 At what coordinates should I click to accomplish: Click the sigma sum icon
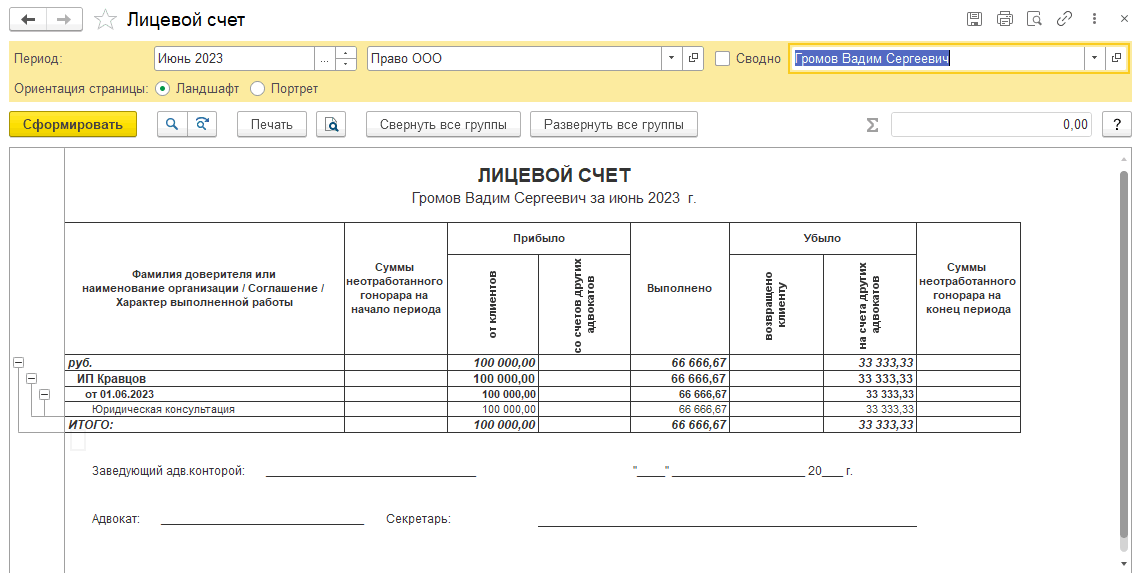pos(871,125)
